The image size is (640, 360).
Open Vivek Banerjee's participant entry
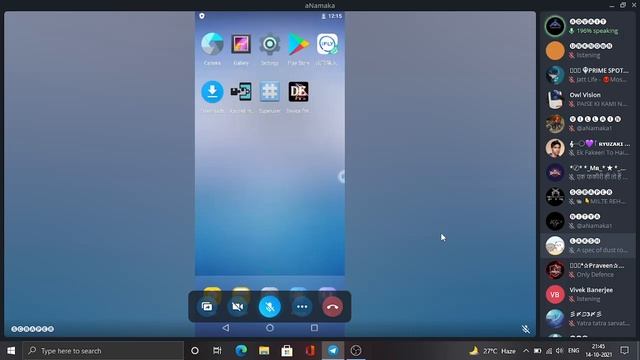tap(588, 294)
